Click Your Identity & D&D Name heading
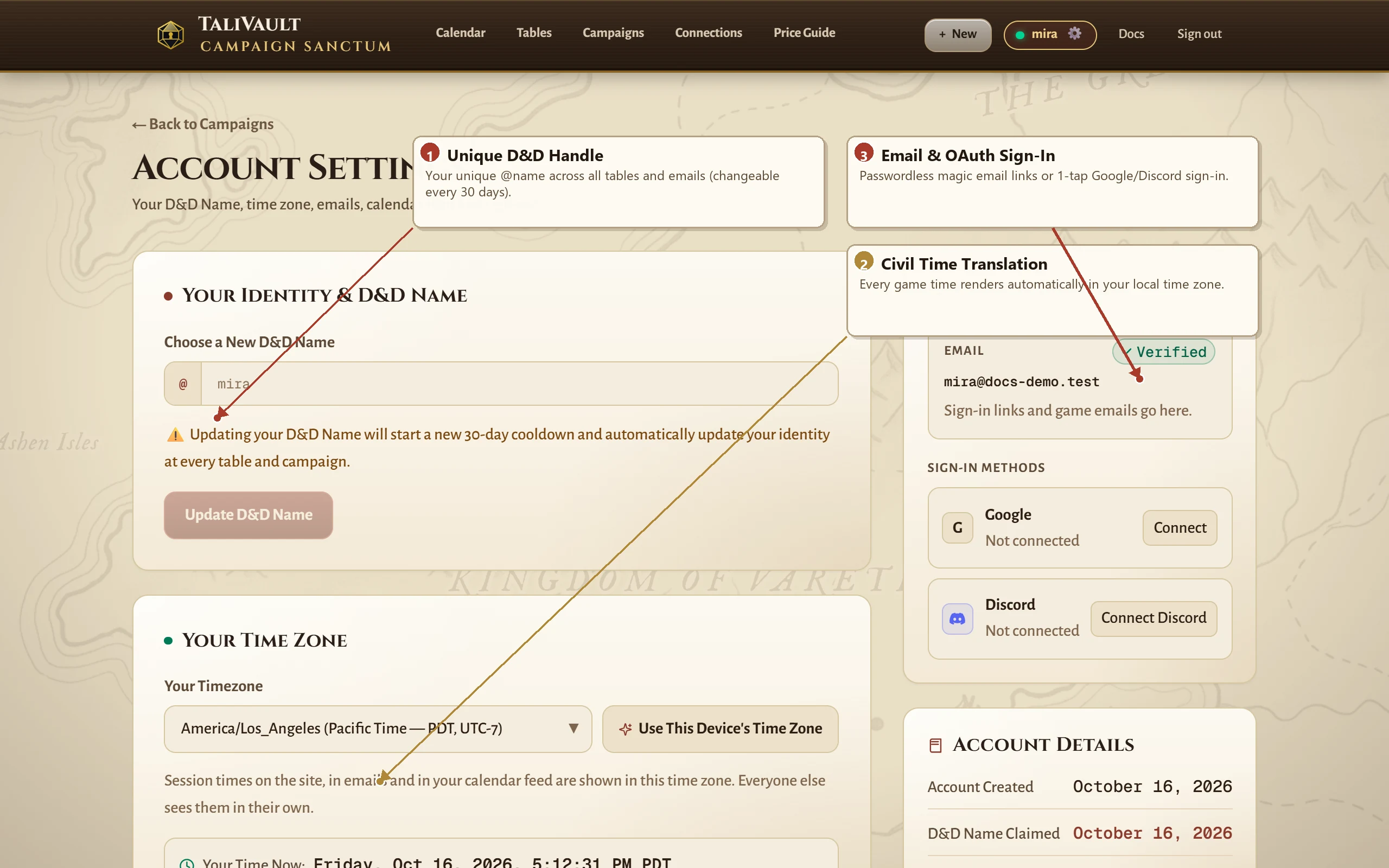This screenshot has width=1389, height=868. tap(324, 296)
